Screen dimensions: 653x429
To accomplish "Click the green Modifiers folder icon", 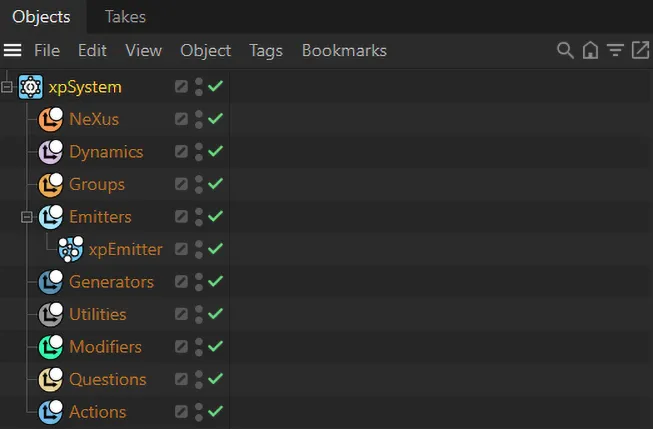I will [51, 347].
